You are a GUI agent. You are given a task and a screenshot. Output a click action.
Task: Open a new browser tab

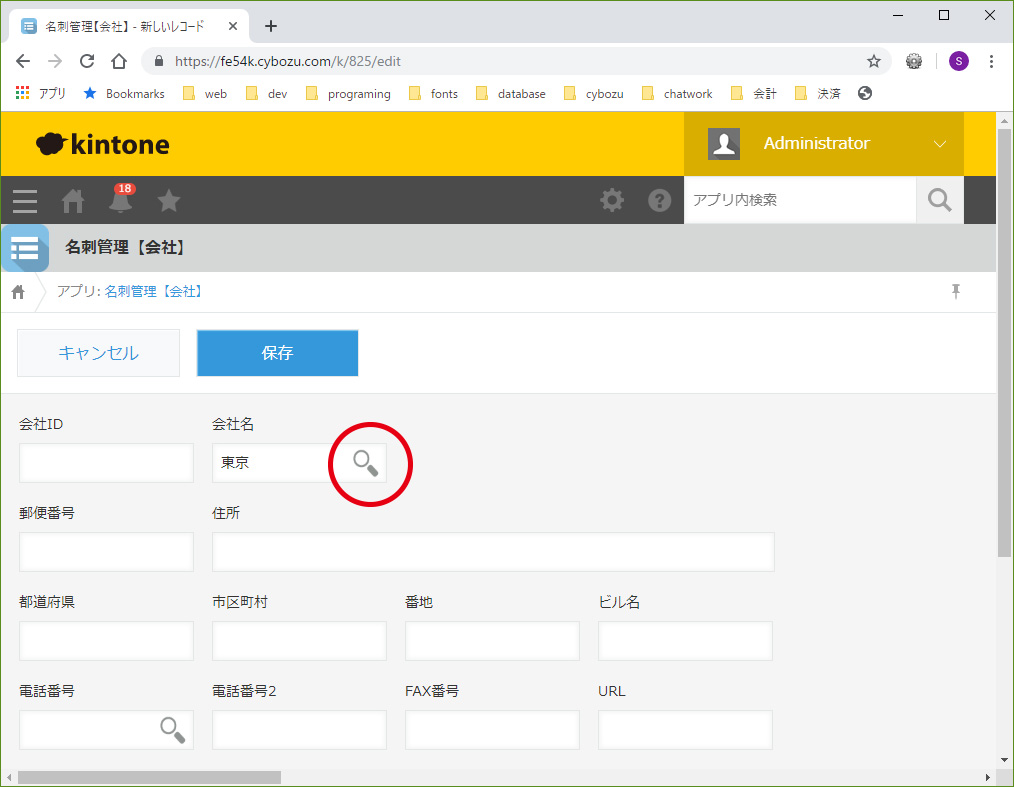[x=271, y=26]
